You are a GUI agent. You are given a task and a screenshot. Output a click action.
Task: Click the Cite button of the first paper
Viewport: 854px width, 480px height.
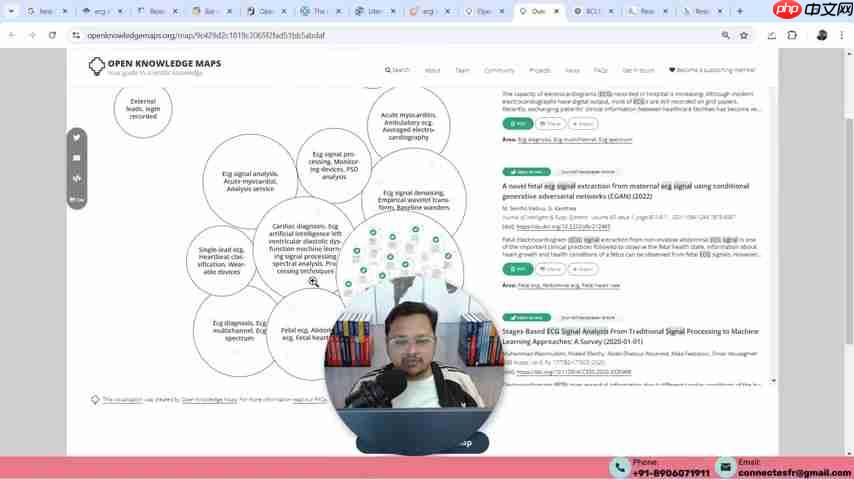click(550, 124)
